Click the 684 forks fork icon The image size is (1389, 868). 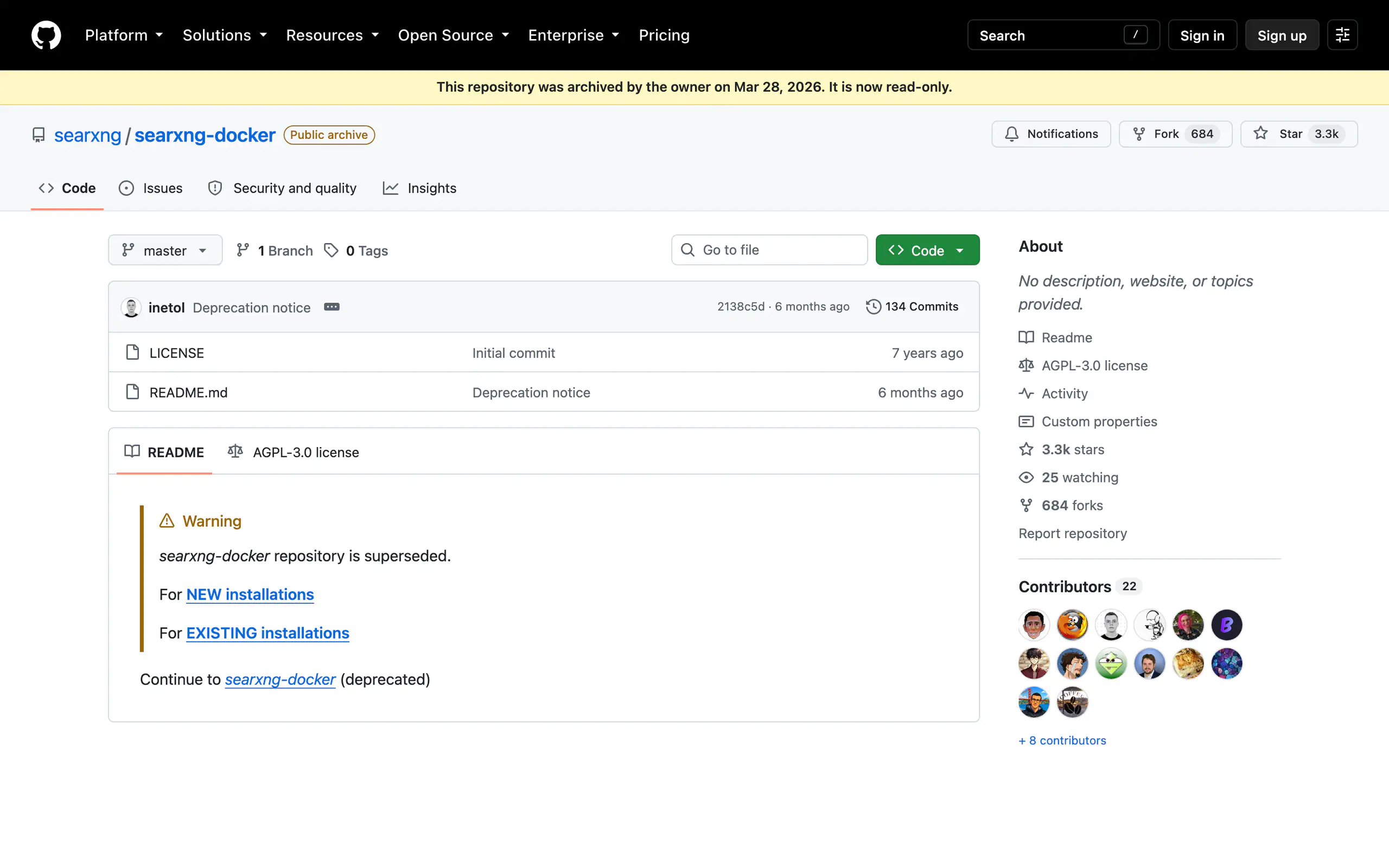(1025, 505)
